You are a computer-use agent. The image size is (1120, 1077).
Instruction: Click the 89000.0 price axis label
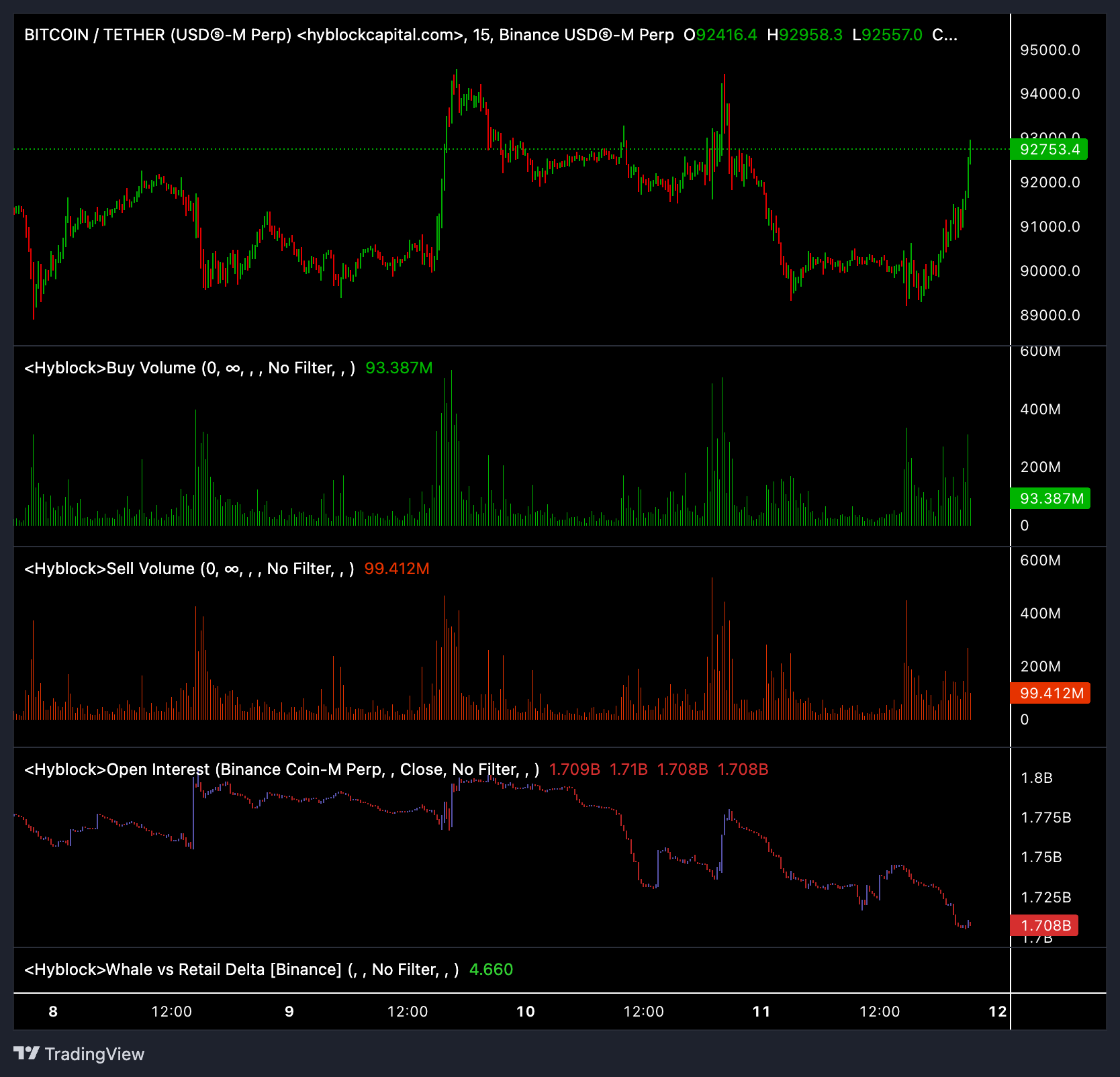(x=1050, y=316)
